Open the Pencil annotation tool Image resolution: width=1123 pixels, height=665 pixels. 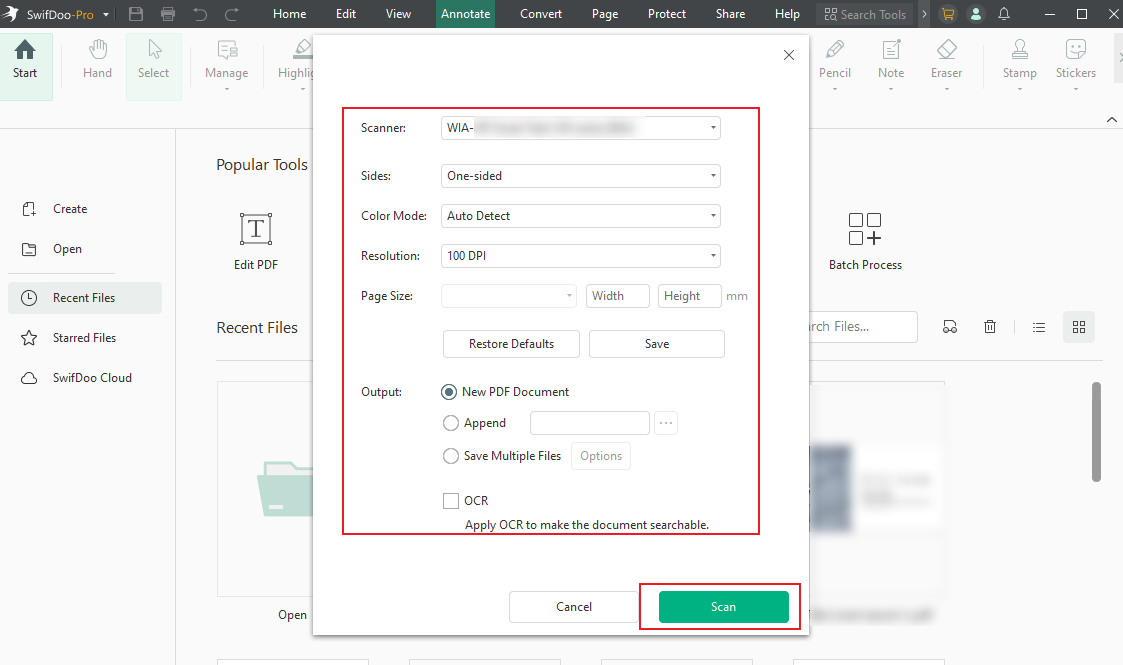[835, 62]
